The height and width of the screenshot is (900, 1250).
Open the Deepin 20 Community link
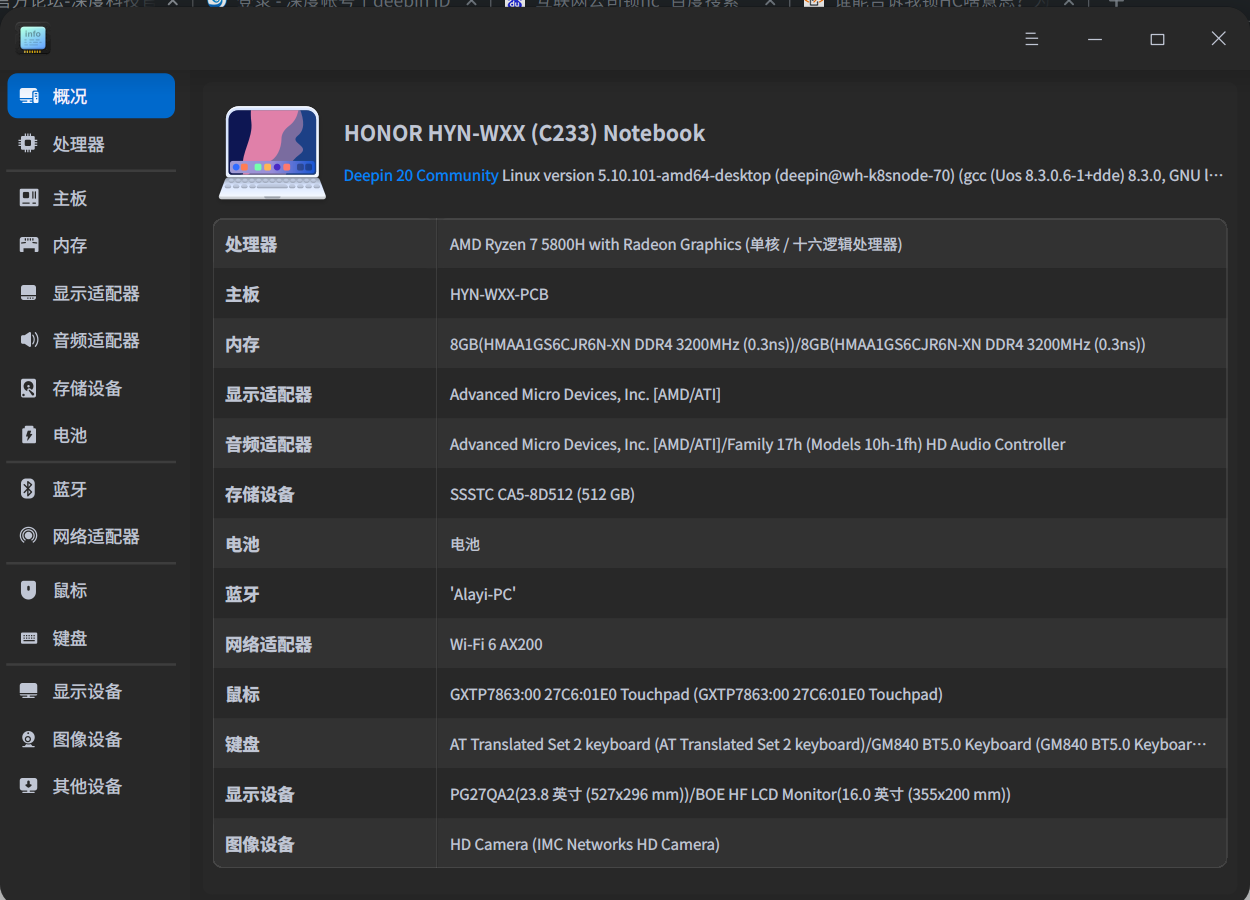coord(420,175)
